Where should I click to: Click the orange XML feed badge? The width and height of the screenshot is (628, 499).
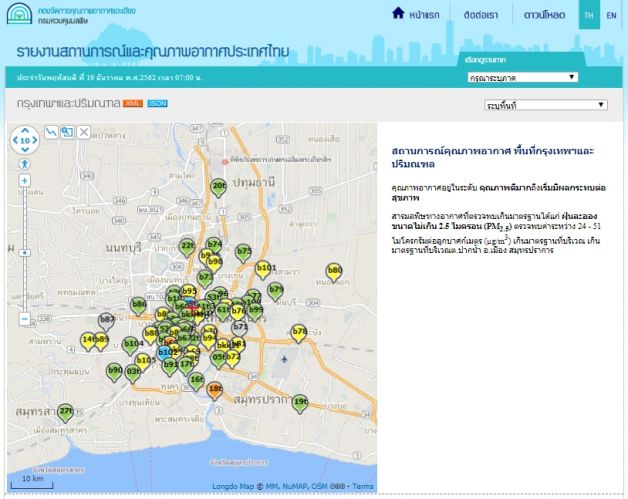click(x=133, y=104)
